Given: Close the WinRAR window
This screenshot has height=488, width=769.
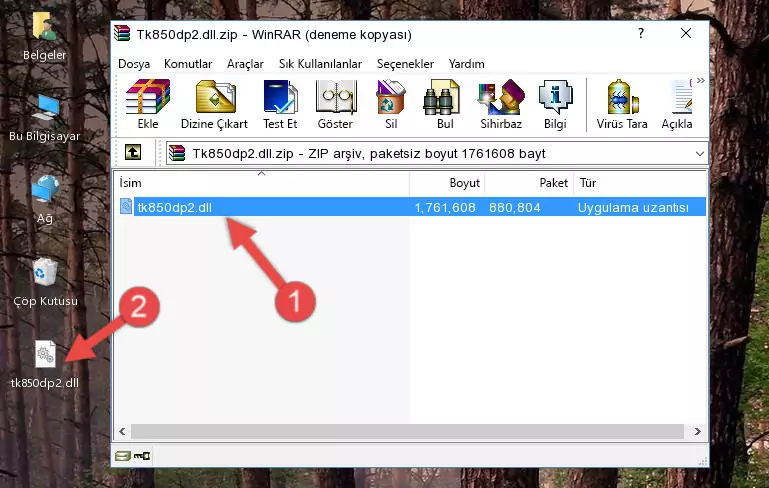Looking at the screenshot, I should point(686,33).
